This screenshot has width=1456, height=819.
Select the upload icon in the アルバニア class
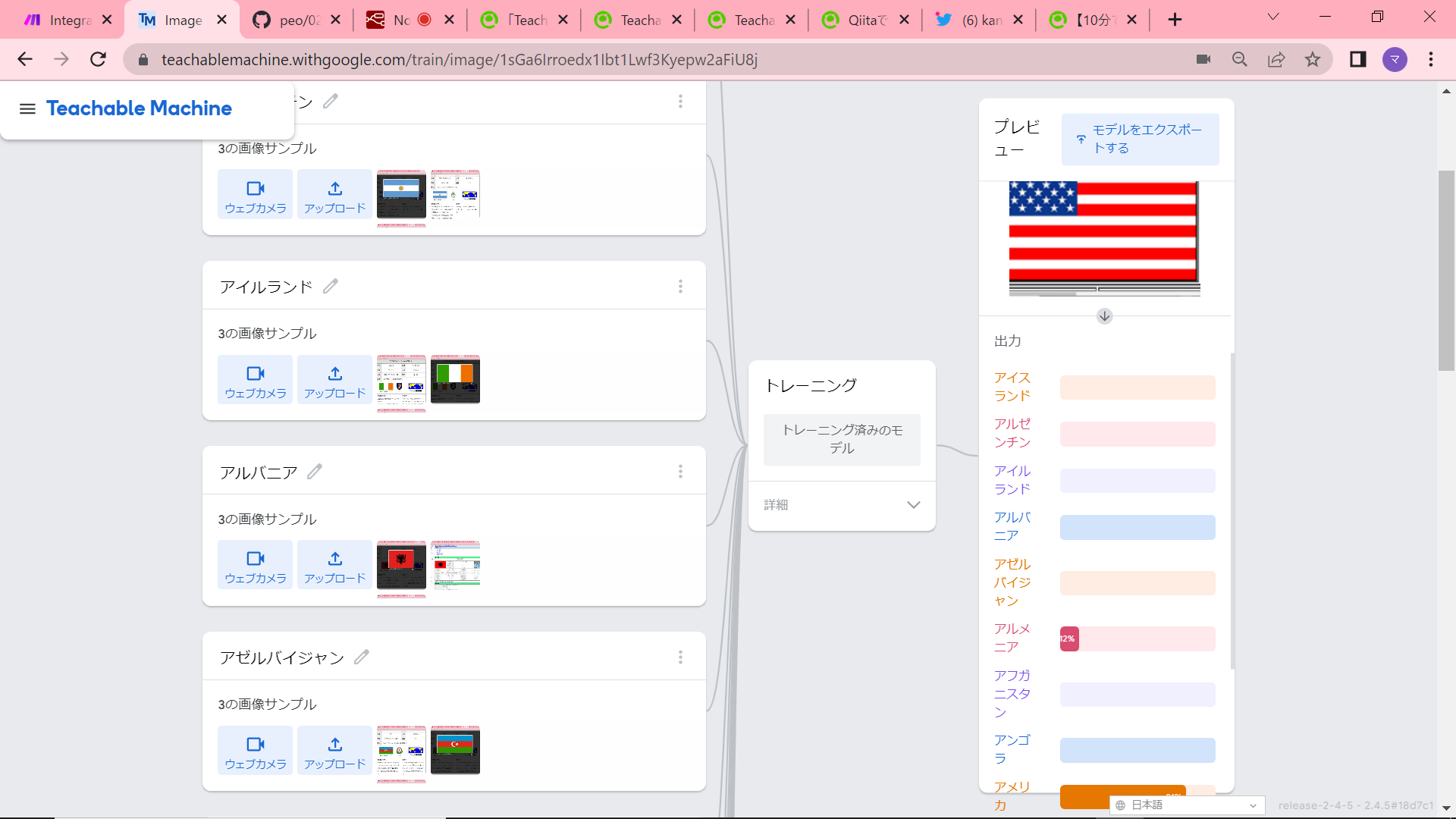click(x=334, y=564)
